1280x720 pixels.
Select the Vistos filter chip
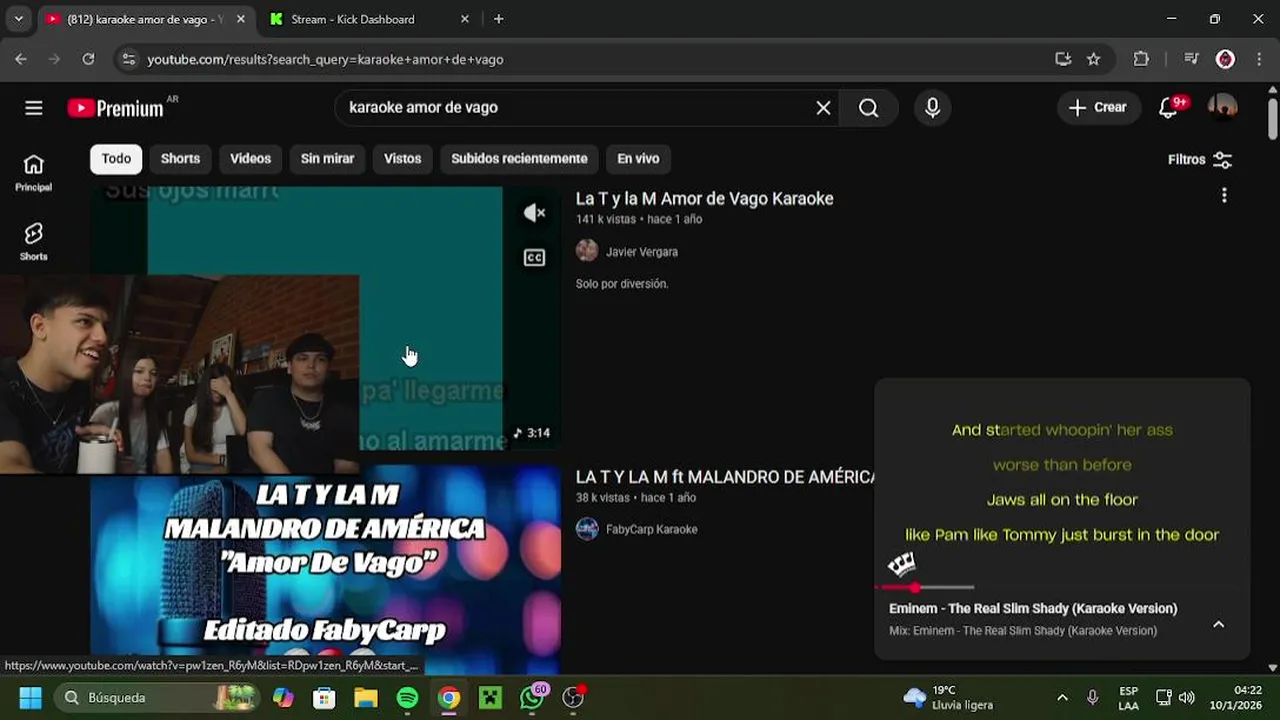click(x=402, y=159)
